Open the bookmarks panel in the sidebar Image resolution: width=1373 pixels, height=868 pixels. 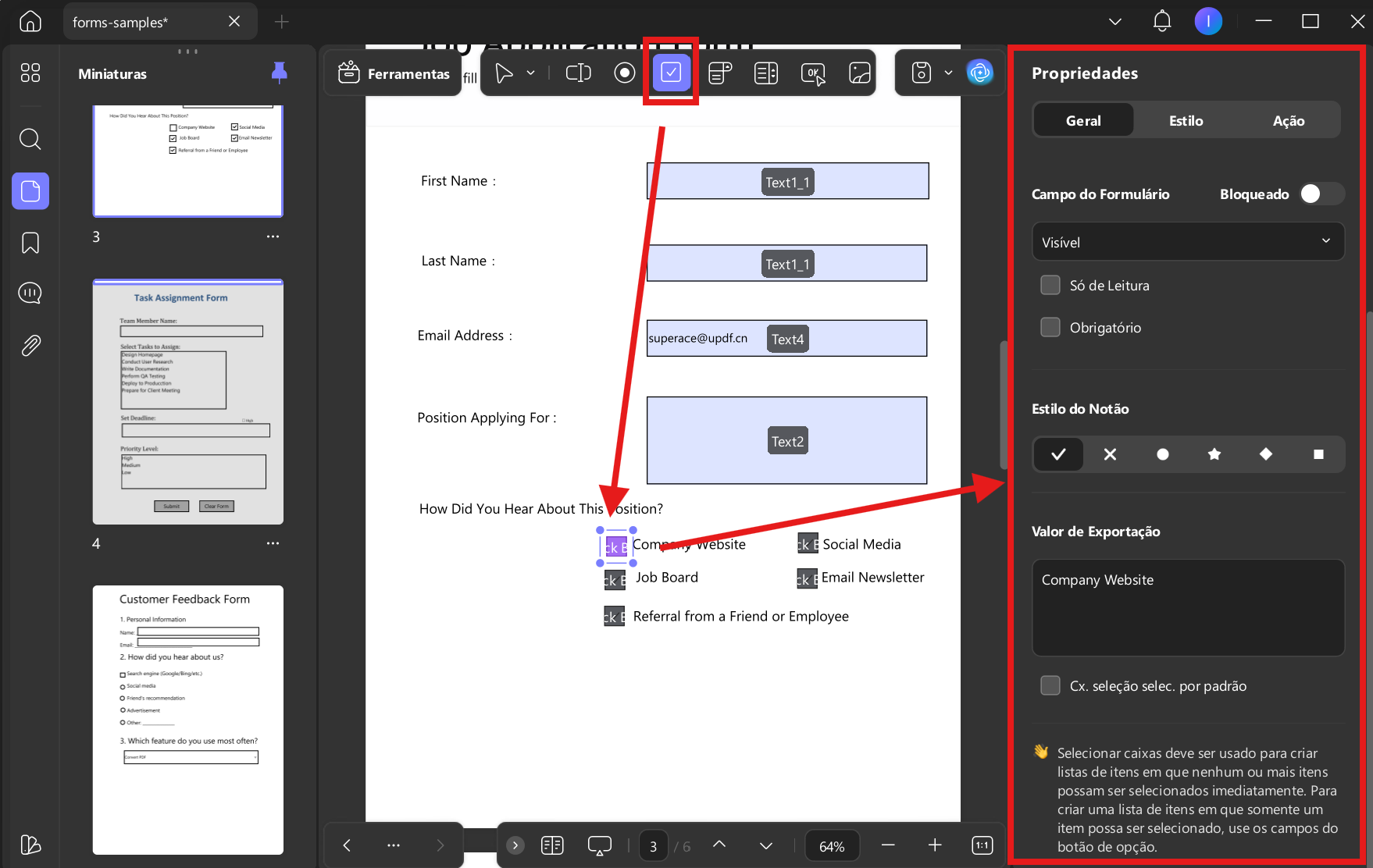[x=30, y=243]
